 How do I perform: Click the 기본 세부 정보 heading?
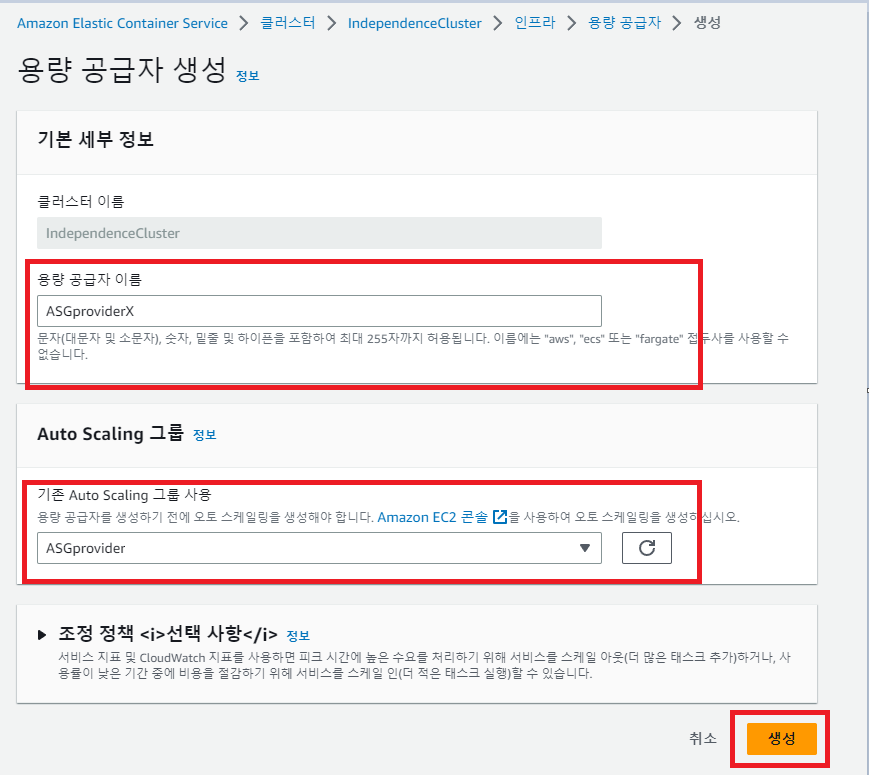click(95, 139)
